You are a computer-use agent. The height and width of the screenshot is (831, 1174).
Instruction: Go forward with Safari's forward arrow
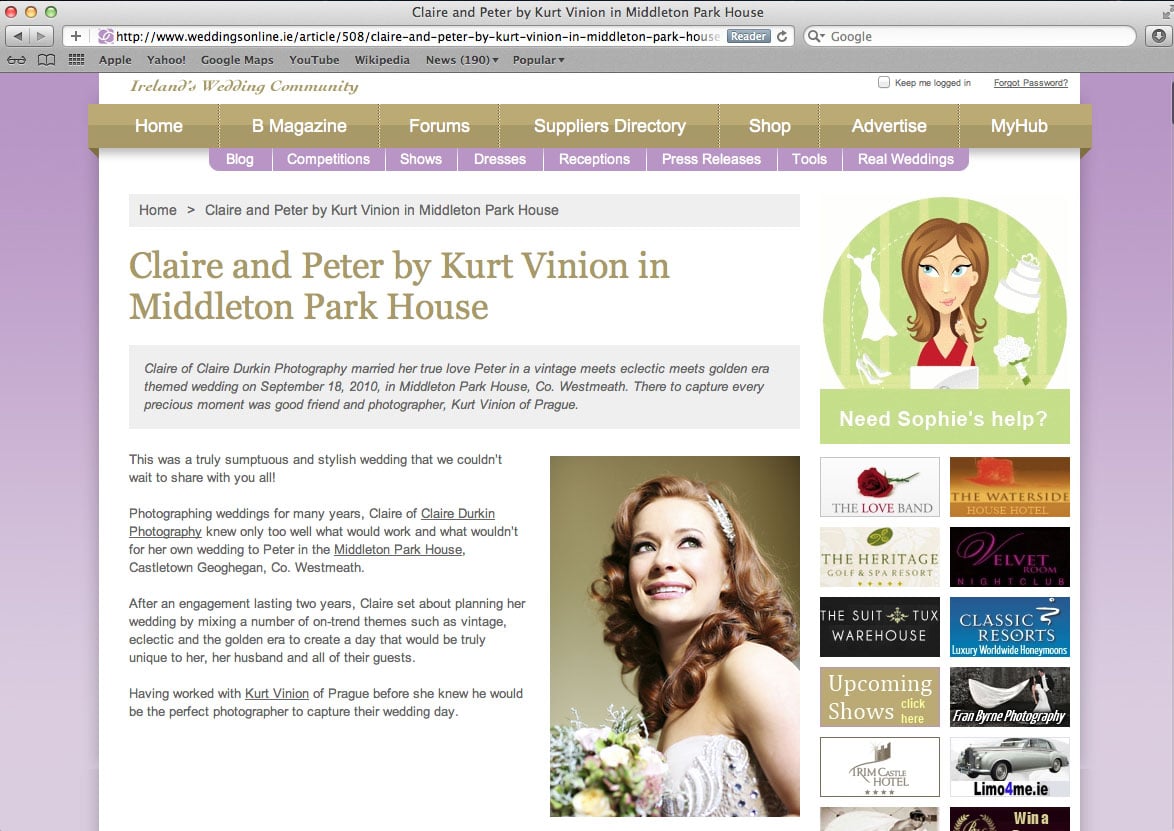(41, 36)
